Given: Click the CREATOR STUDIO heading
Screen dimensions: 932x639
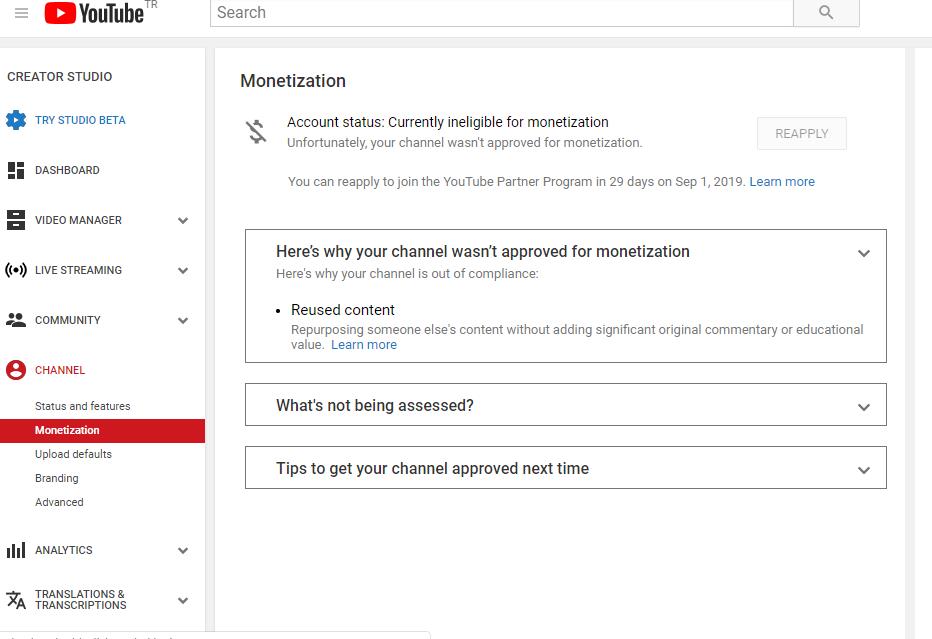Looking at the screenshot, I should point(59,77).
